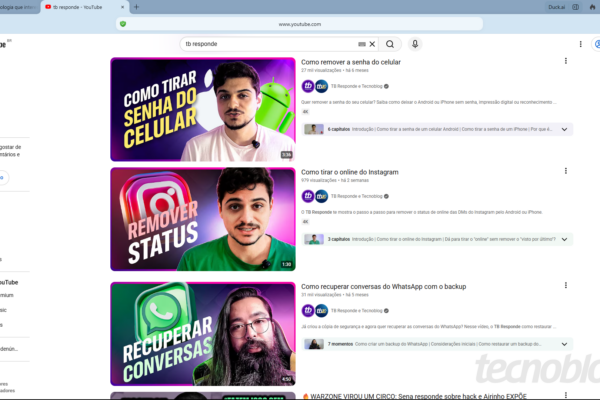The height and width of the screenshot is (400, 600).
Task: Open channel name under 'Como remover a senha do celular'
Action: point(356,86)
